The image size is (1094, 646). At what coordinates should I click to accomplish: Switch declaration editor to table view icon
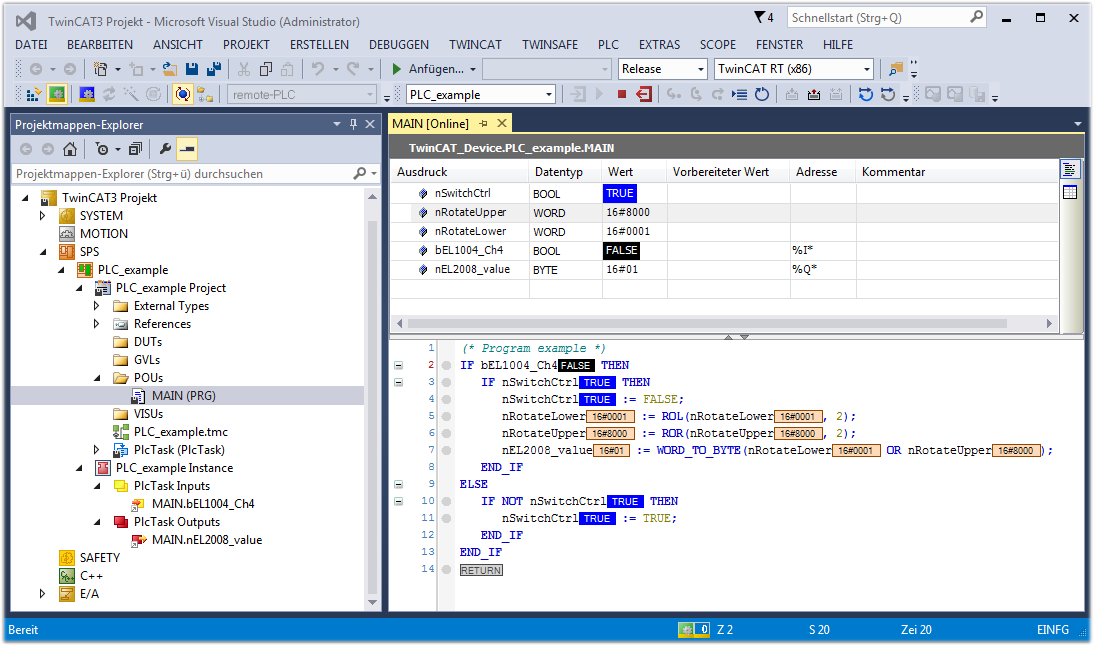point(1070,192)
